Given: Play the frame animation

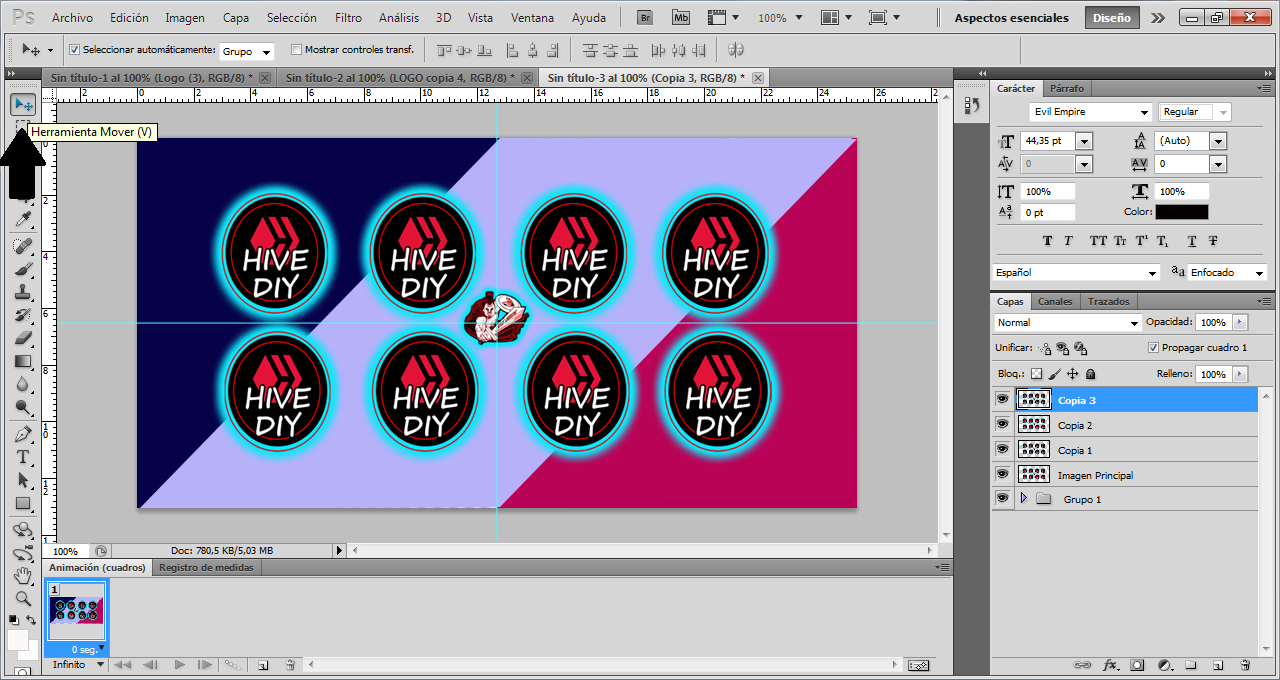Looking at the screenshot, I should click(179, 665).
